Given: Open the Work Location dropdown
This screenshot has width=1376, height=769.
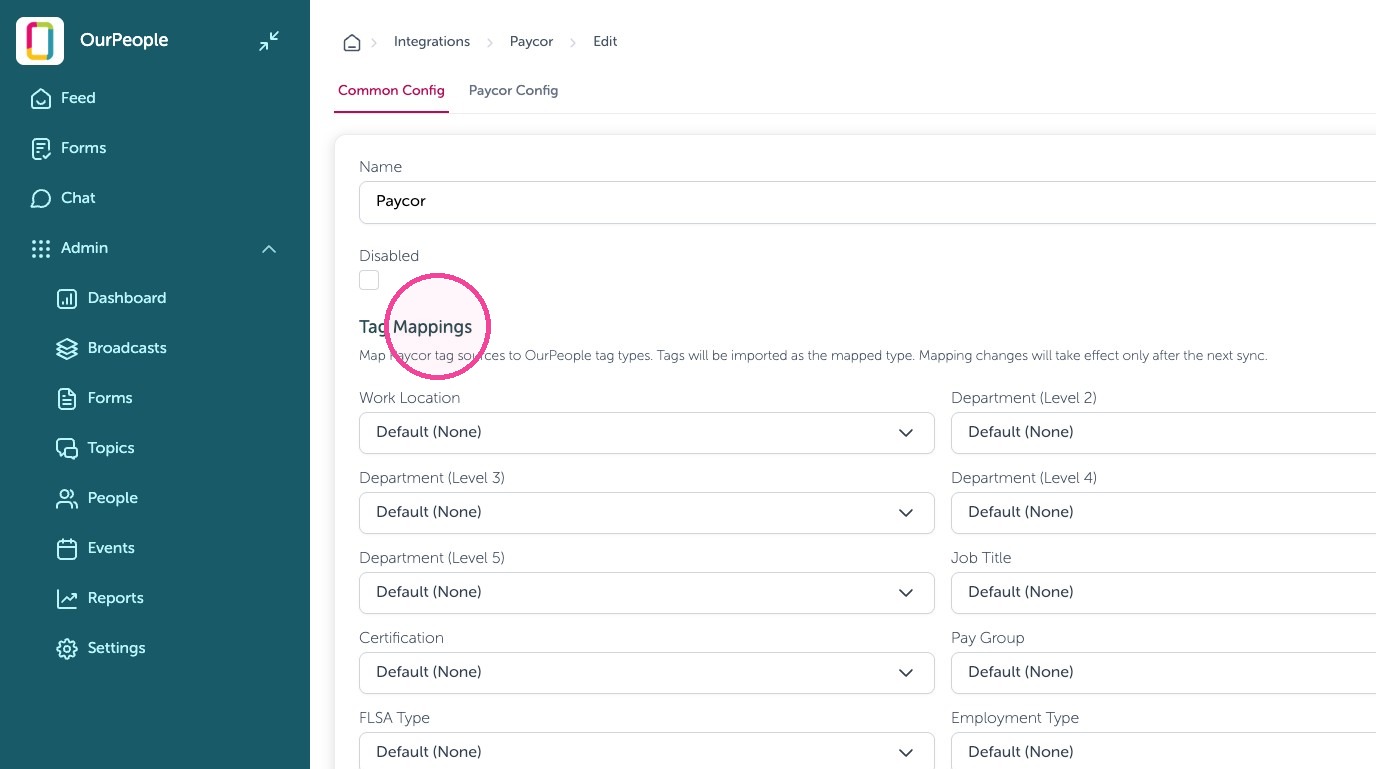Looking at the screenshot, I should coord(647,432).
